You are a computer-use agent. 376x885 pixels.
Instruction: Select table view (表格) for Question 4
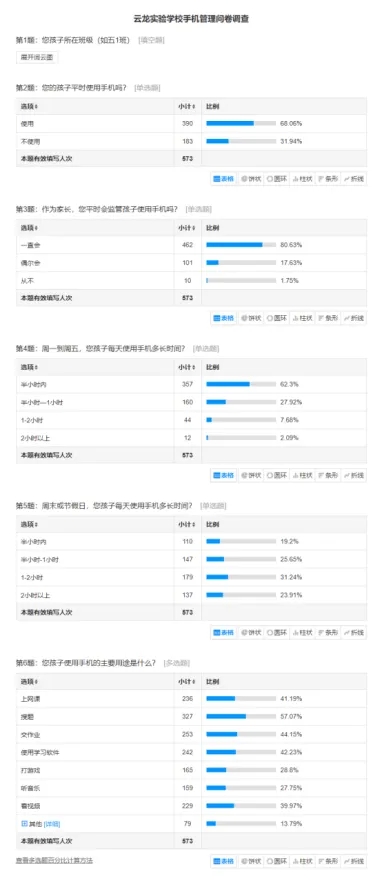pyautogui.click(x=224, y=475)
